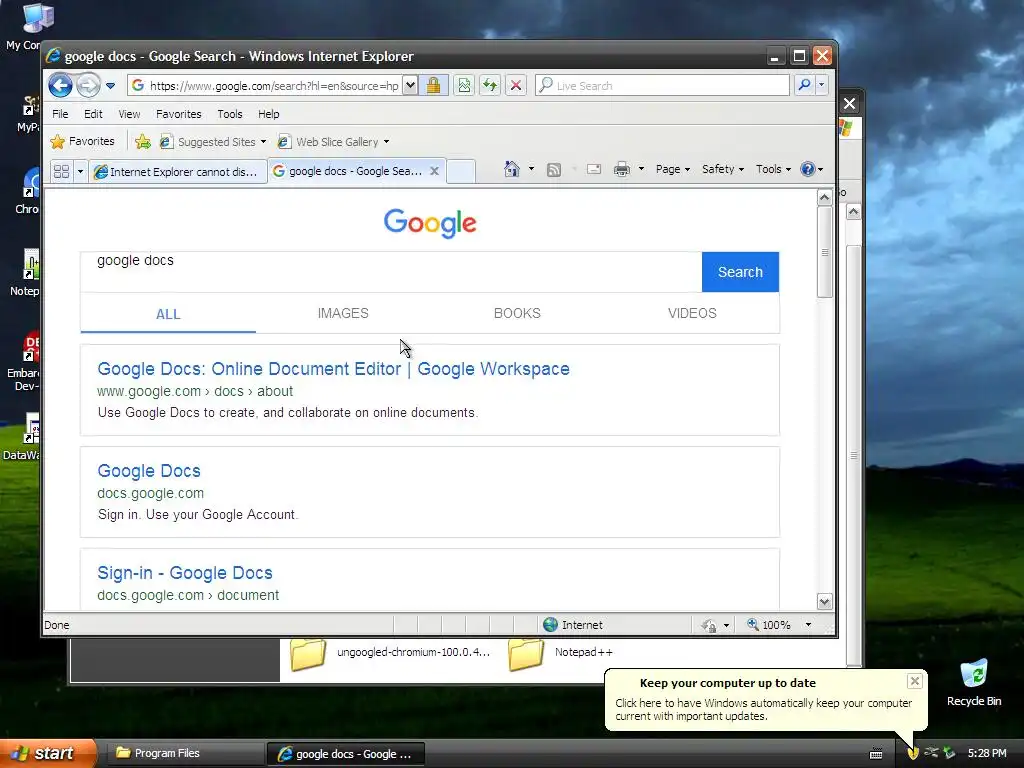
Task: Open the Favorites star button
Action: pyautogui.click(x=82, y=141)
